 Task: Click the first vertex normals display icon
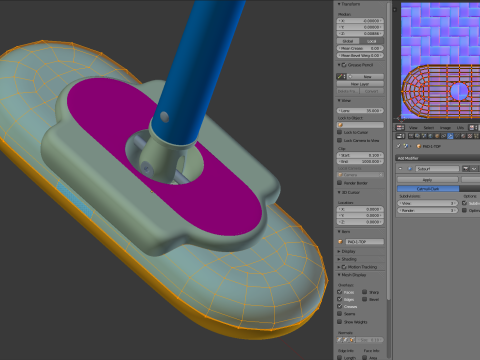pyautogui.click(x=339, y=340)
